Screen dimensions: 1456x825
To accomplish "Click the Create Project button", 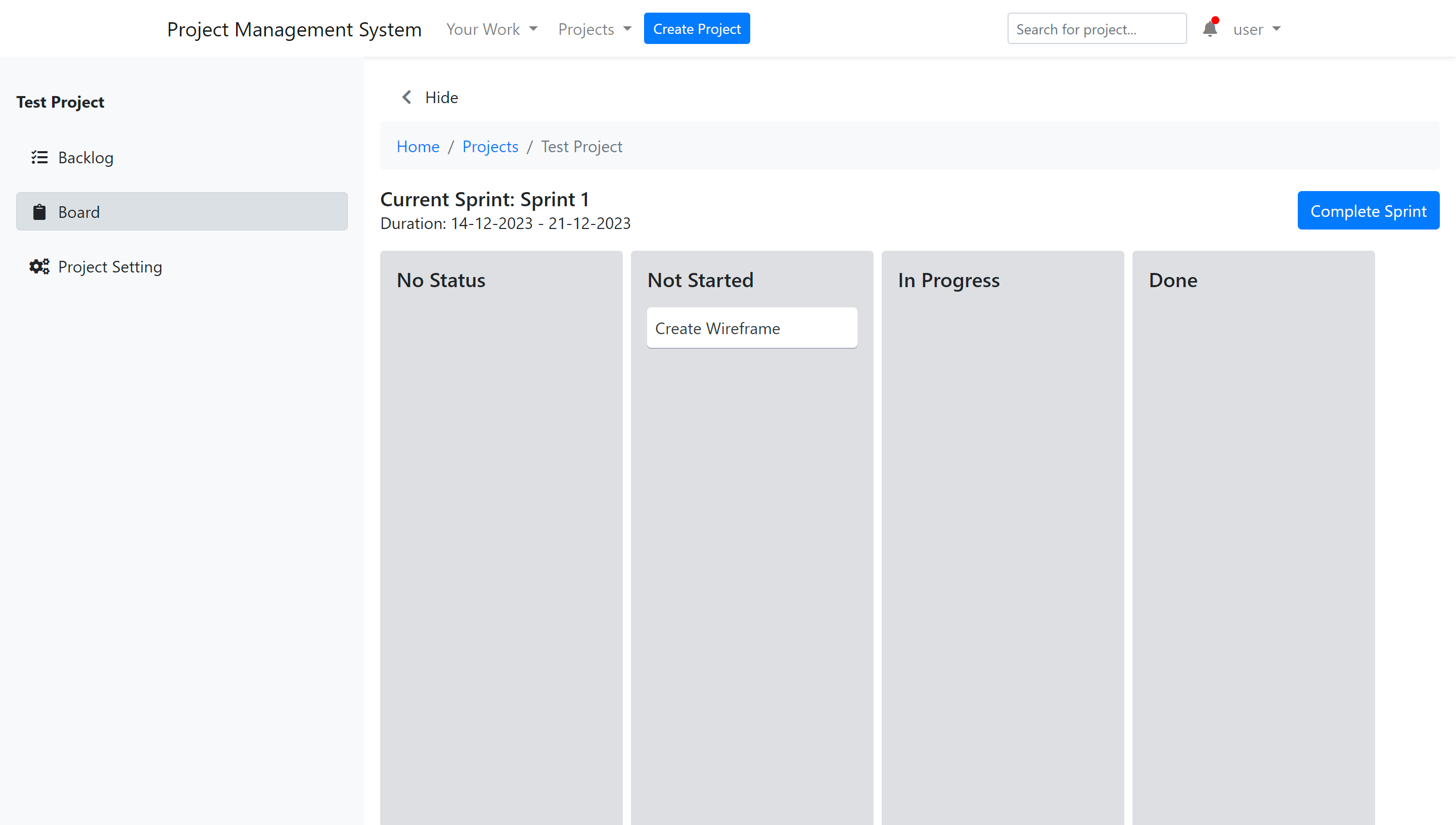I will click(x=697, y=28).
